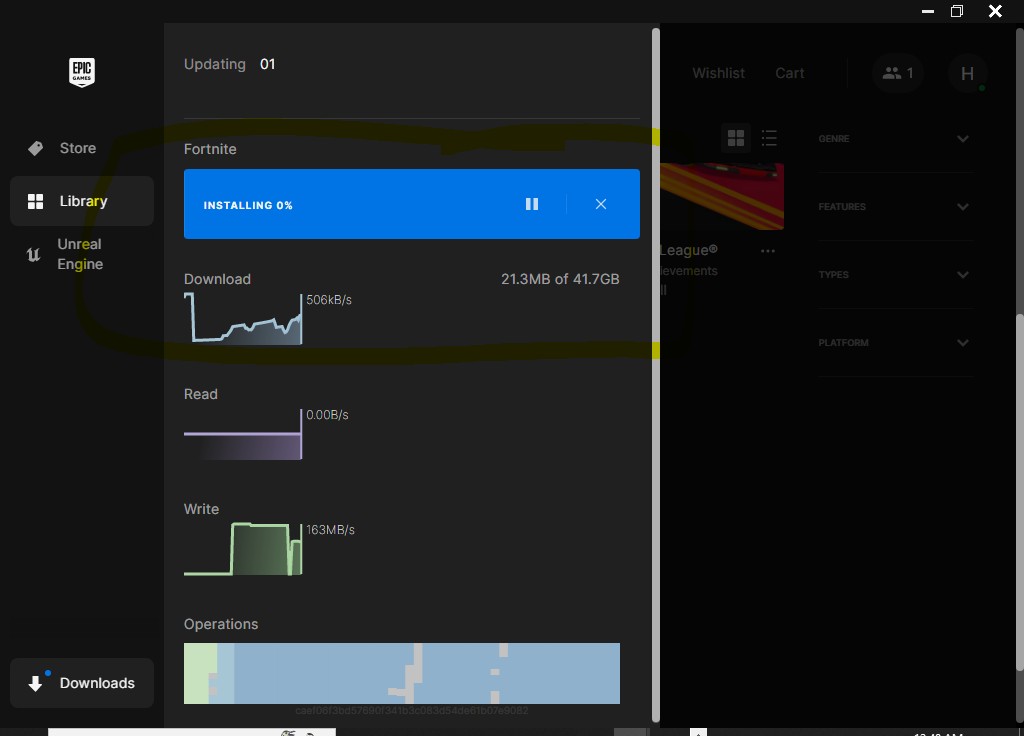
Task: Click the Operations progress map
Action: tap(402, 673)
